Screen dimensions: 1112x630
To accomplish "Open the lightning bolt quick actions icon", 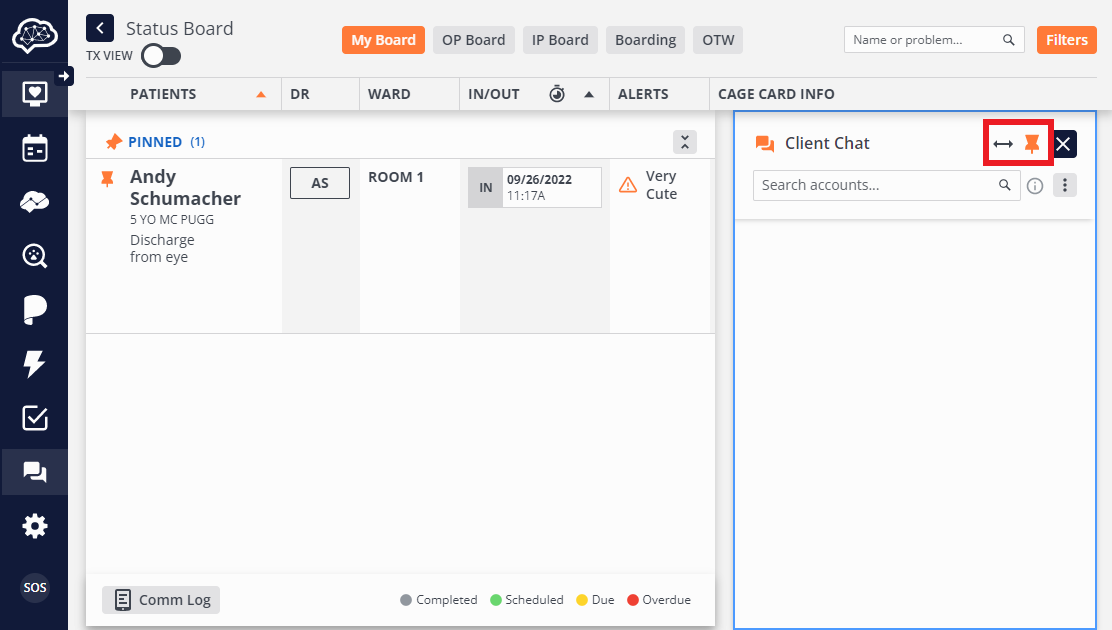I will [x=35, y=363].
